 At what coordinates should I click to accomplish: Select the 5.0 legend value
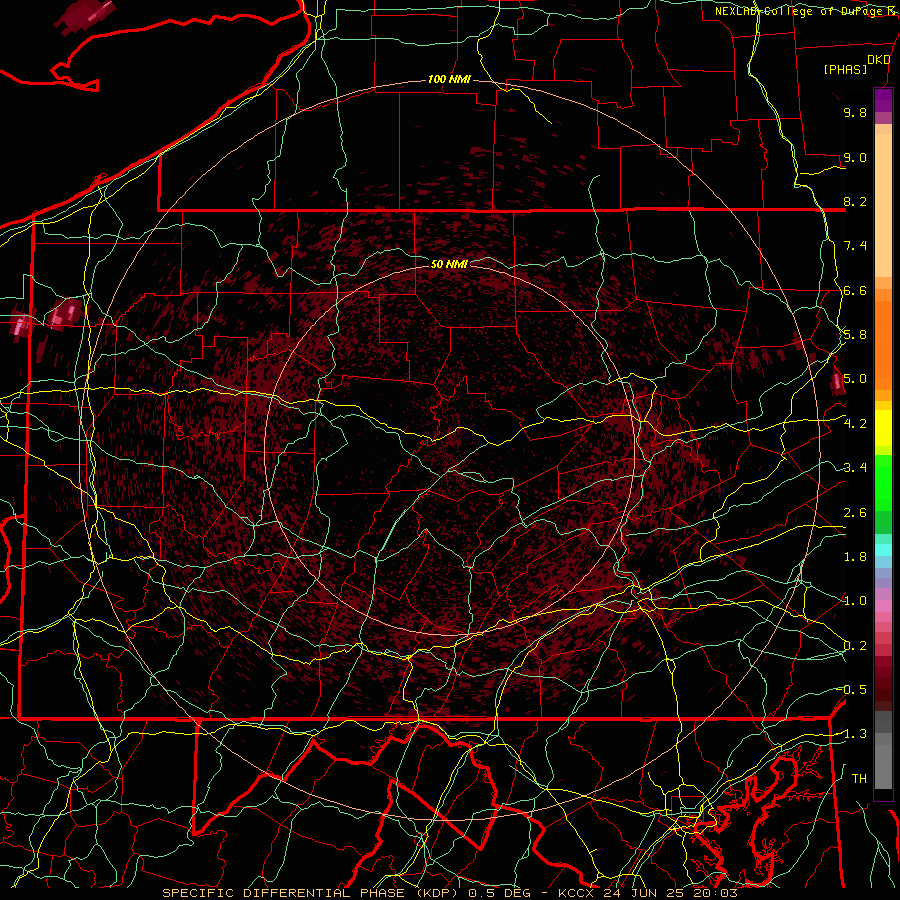coord(855,379)
